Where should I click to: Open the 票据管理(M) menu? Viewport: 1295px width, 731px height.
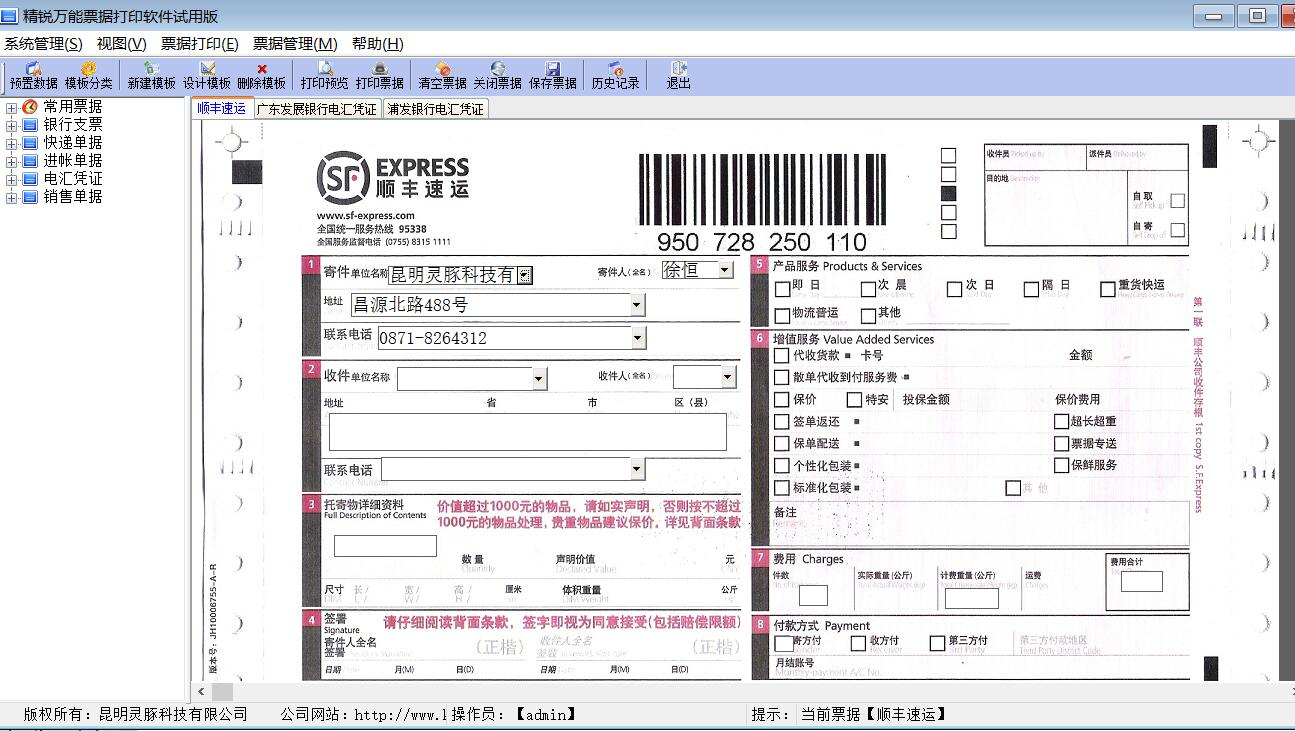pyautogui.click(x=295, y=44)
